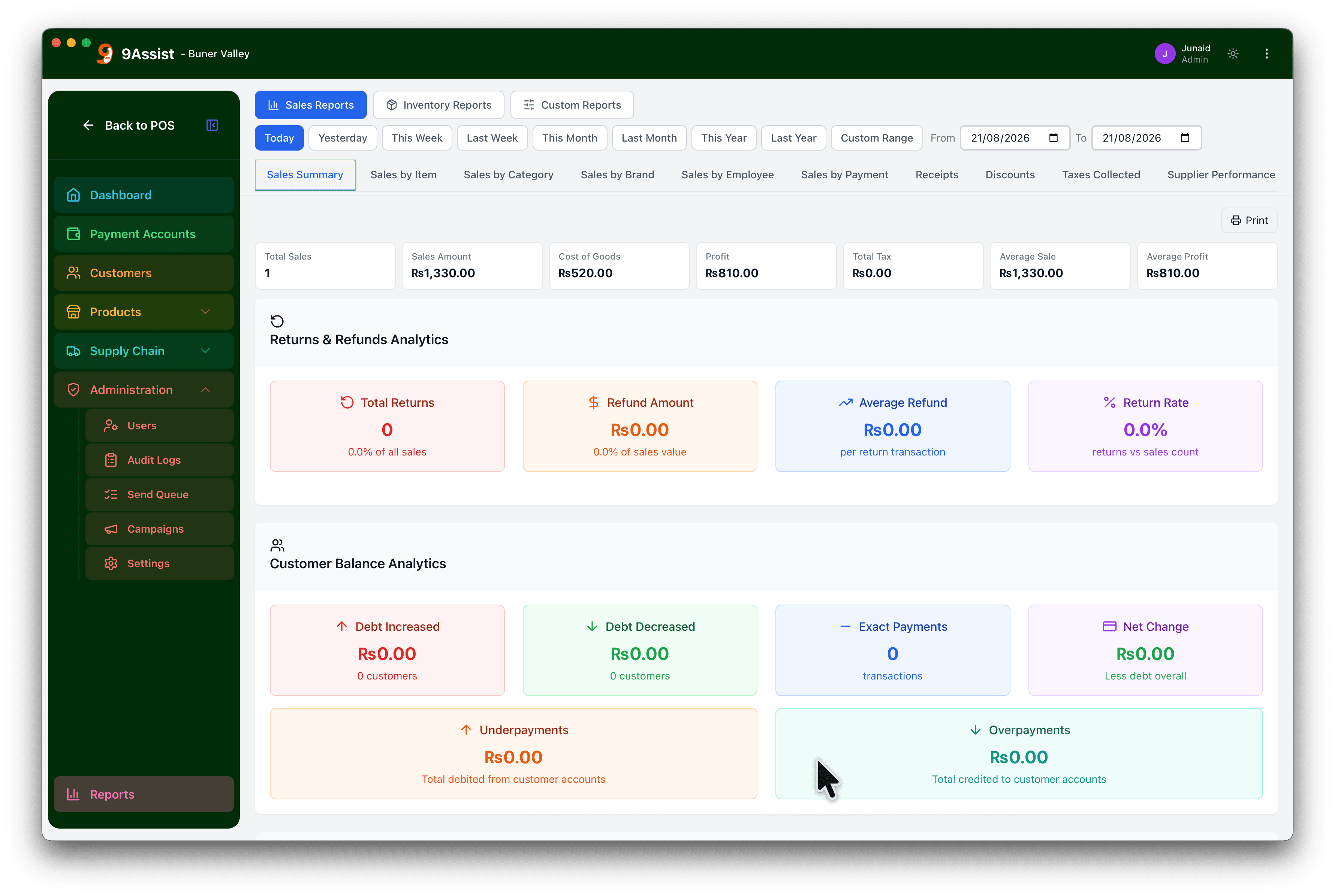Click the Inventory Reports box icon
The height and width of the screenshot is (896, 1335).
[x=392, y=105]
